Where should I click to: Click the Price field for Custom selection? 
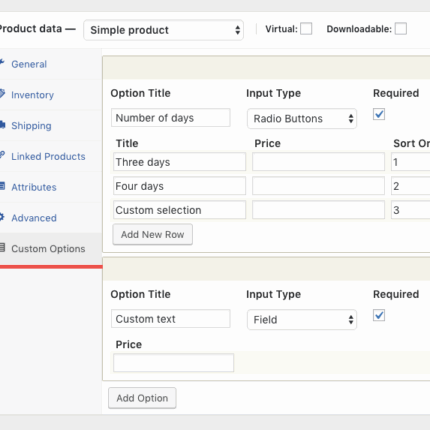[318, 210]
